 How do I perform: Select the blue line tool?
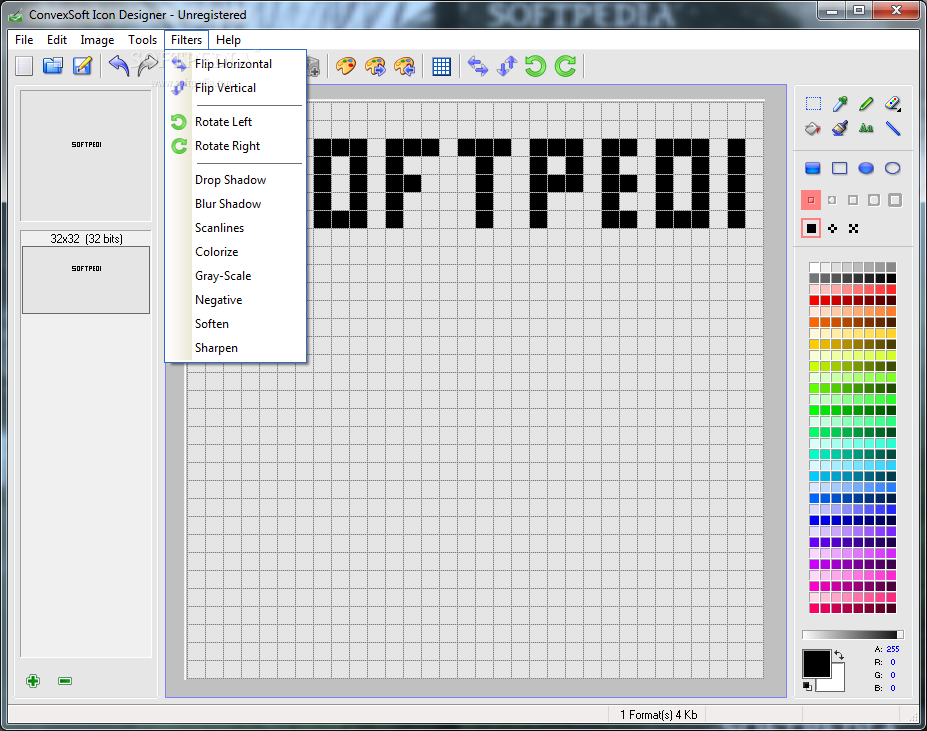893,128
